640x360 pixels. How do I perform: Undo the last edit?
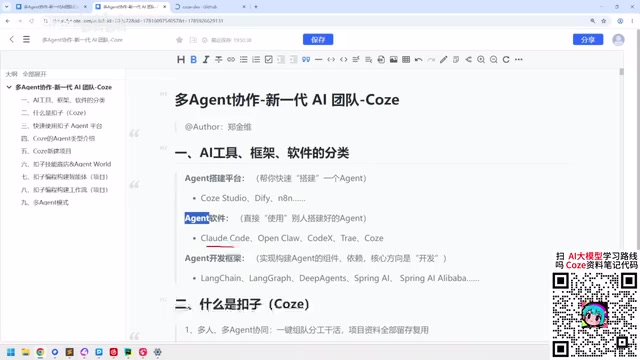tap(419, 60)
